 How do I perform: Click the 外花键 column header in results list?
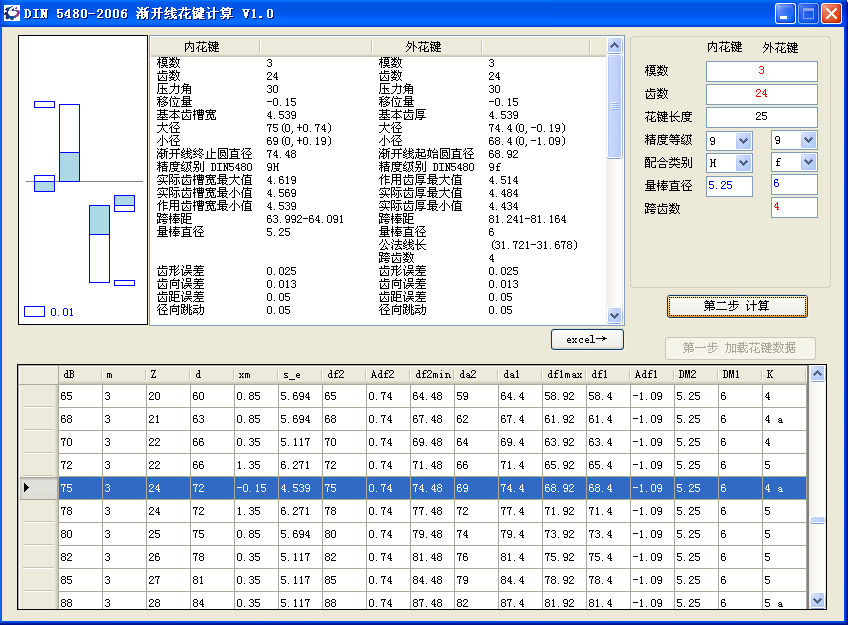[426, 46]
